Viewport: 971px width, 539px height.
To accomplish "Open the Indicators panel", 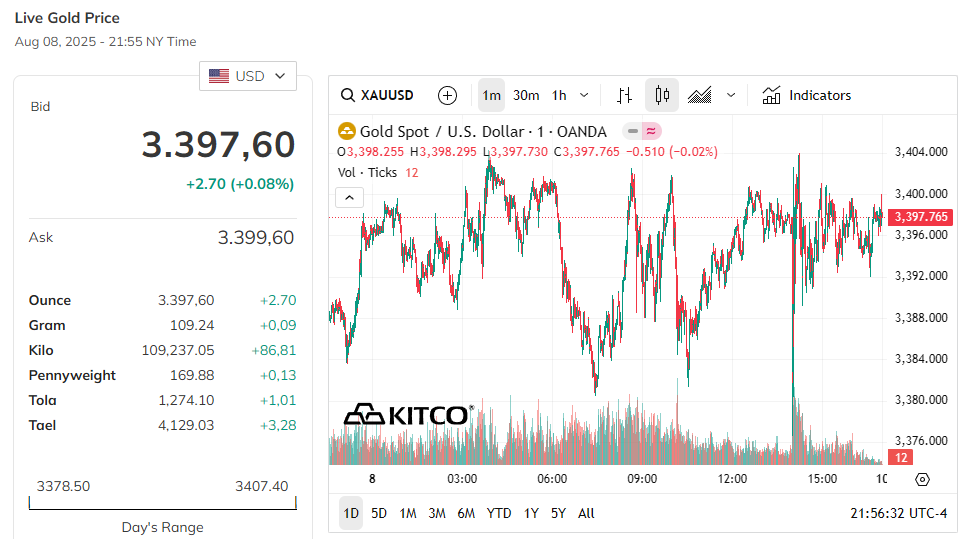I will point(806,95).
